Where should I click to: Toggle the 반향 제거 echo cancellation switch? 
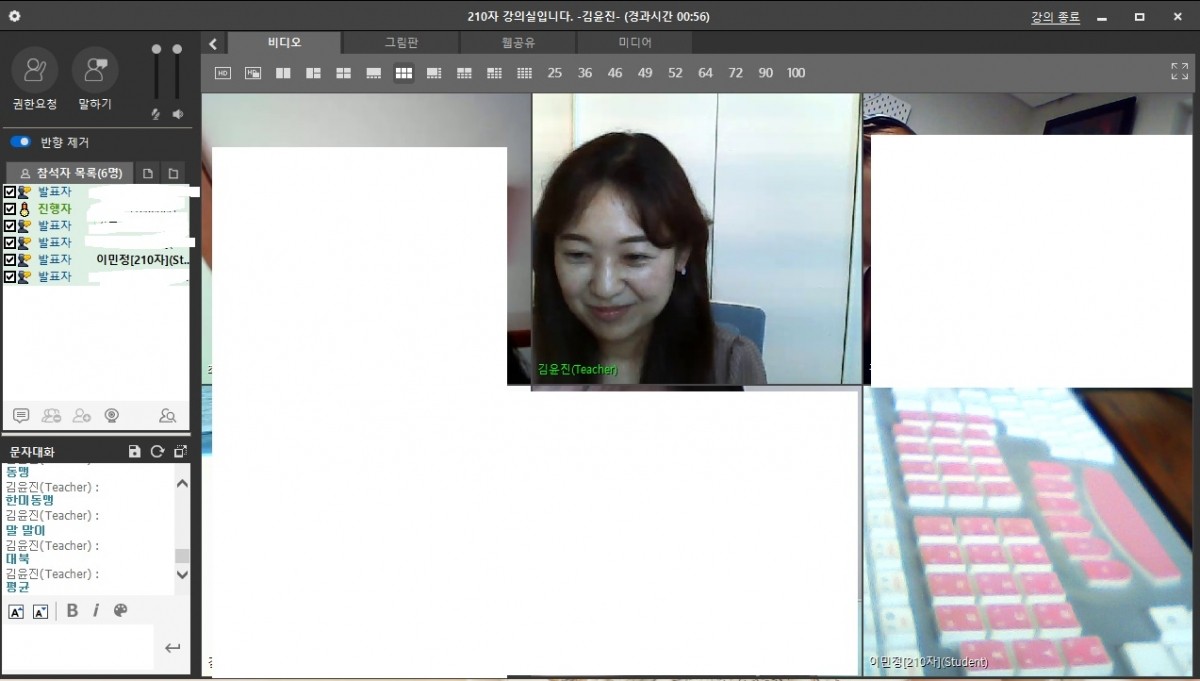pos(20,142)
